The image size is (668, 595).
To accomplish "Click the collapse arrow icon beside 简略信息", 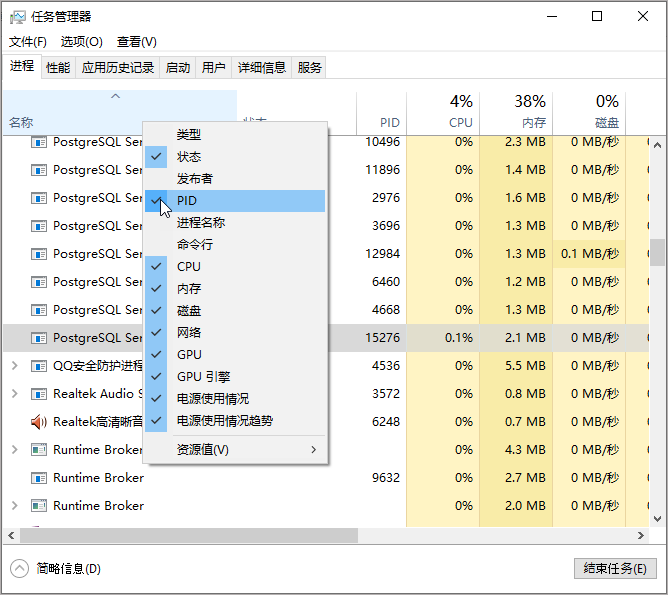I will click(x=20, y=568).
